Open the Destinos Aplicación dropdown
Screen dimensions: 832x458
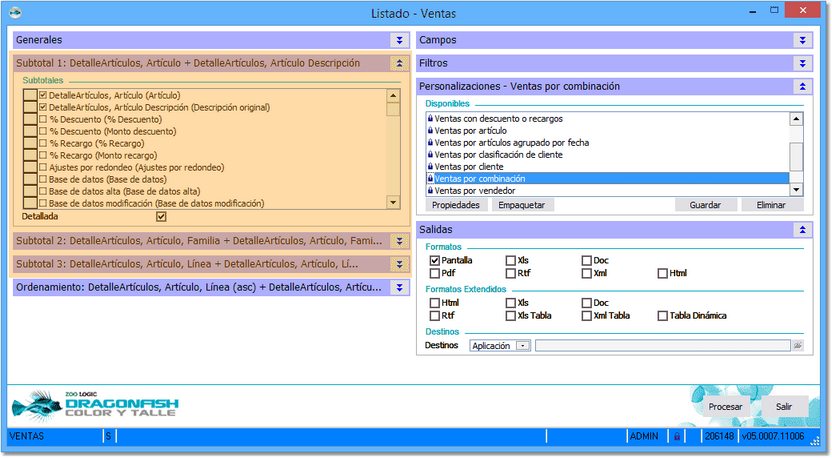[x=522, y=345]
